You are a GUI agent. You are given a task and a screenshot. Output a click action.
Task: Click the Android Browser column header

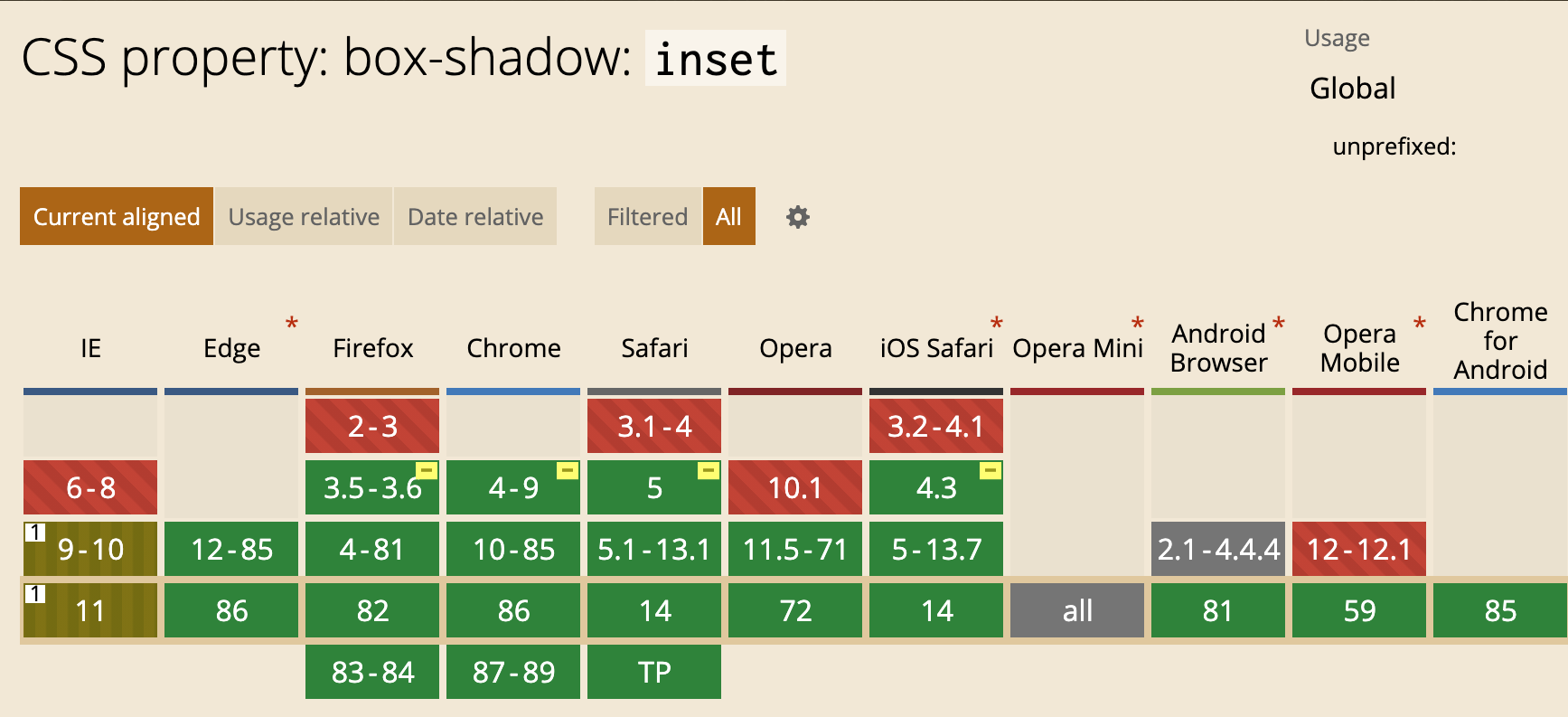point(1218,348)
